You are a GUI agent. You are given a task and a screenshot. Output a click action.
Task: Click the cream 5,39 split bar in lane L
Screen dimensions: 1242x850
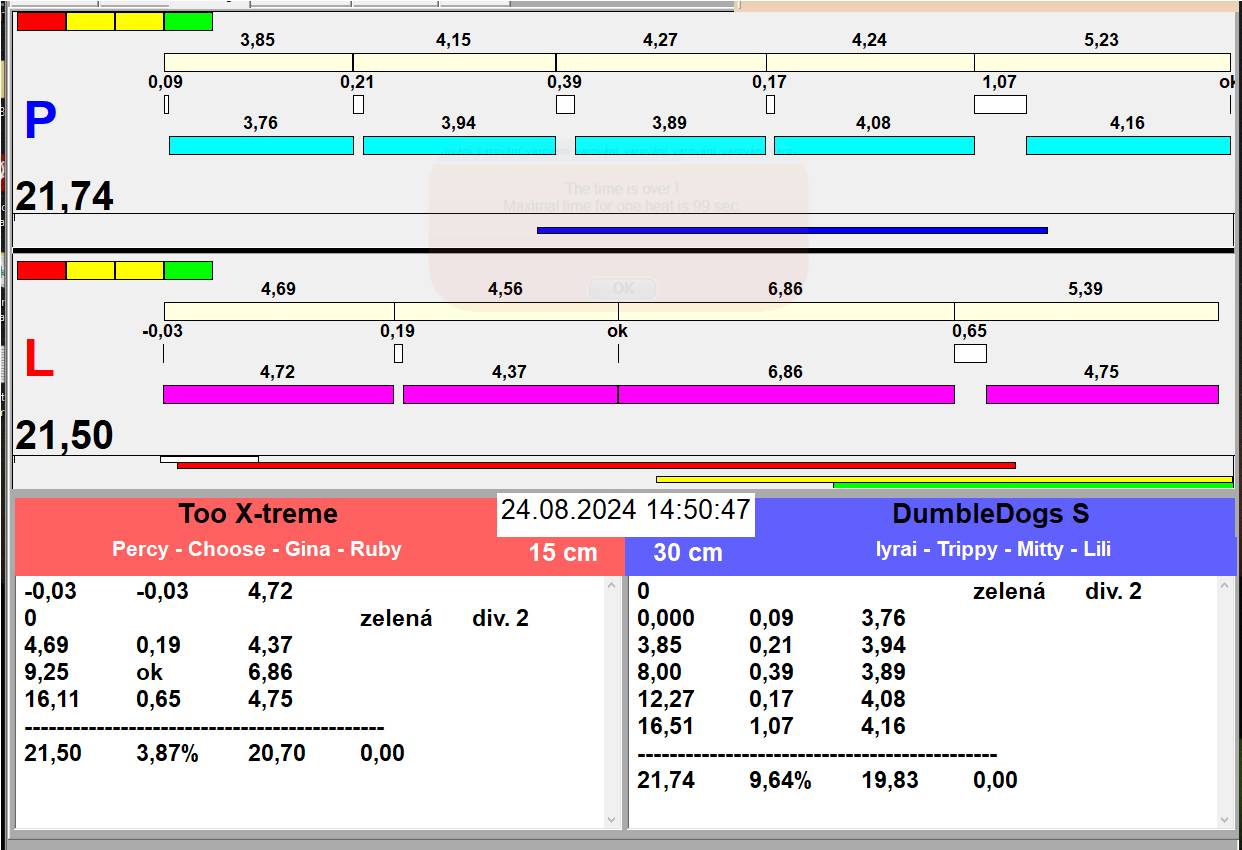tap(1086, 311)
